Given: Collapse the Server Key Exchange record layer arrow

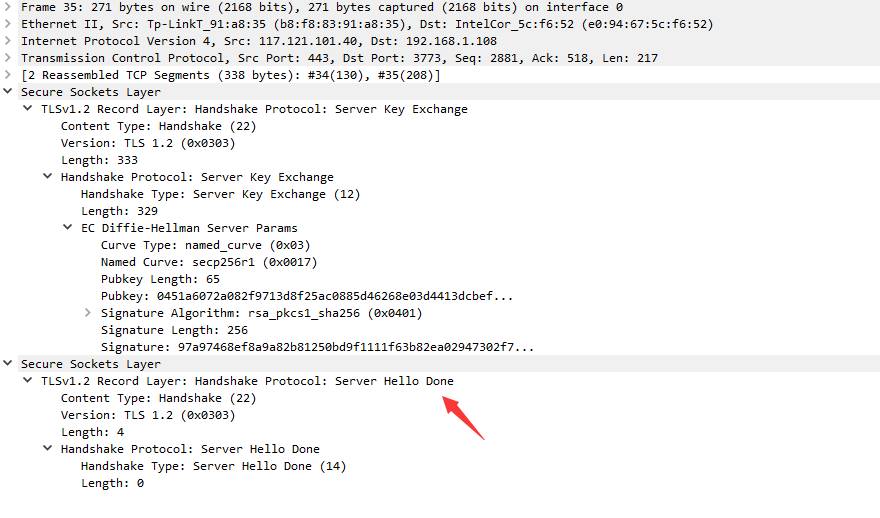Looking at the screenshot, I should 28,109.
